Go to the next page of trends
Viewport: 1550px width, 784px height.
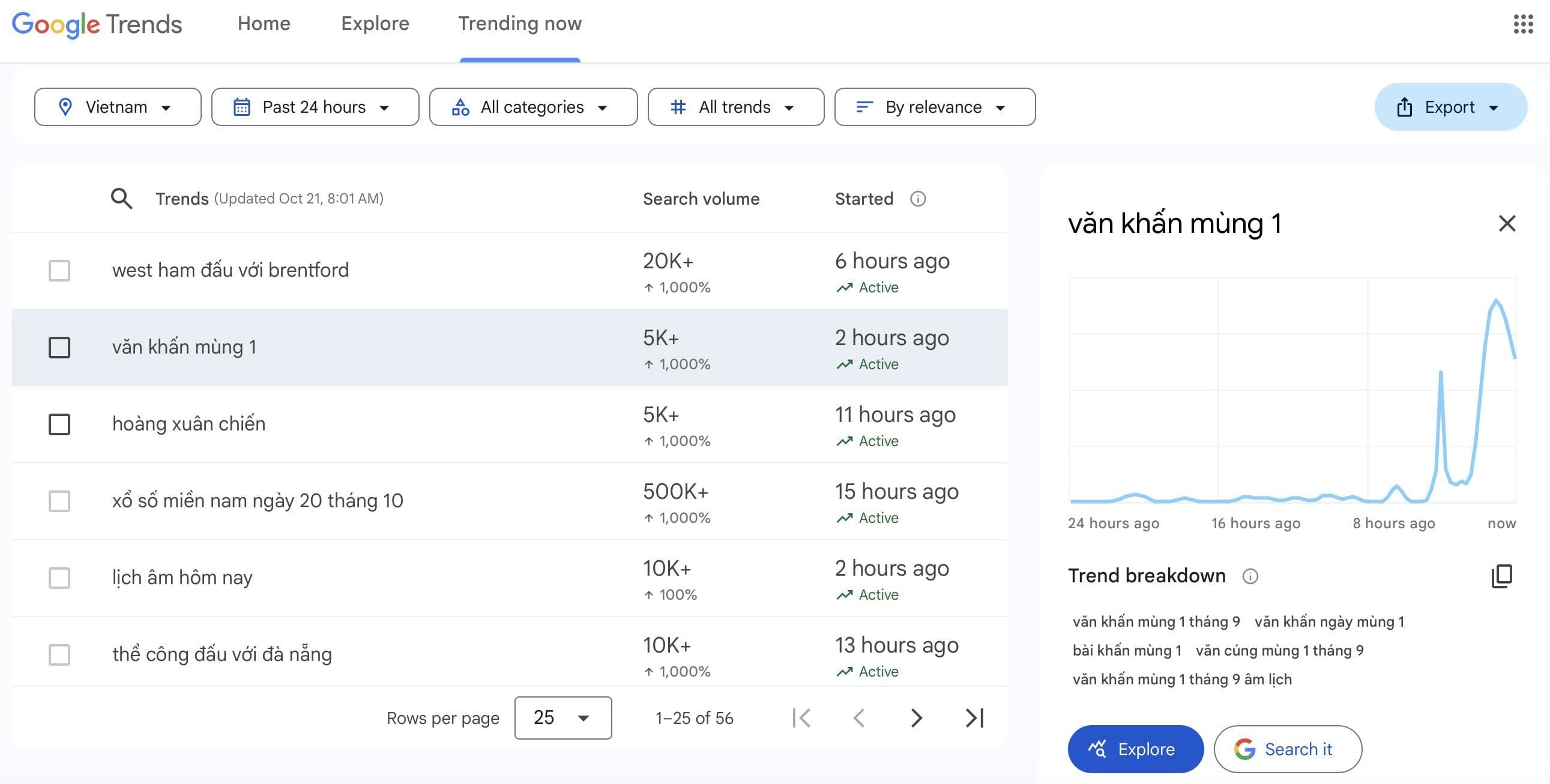(916, 718)
